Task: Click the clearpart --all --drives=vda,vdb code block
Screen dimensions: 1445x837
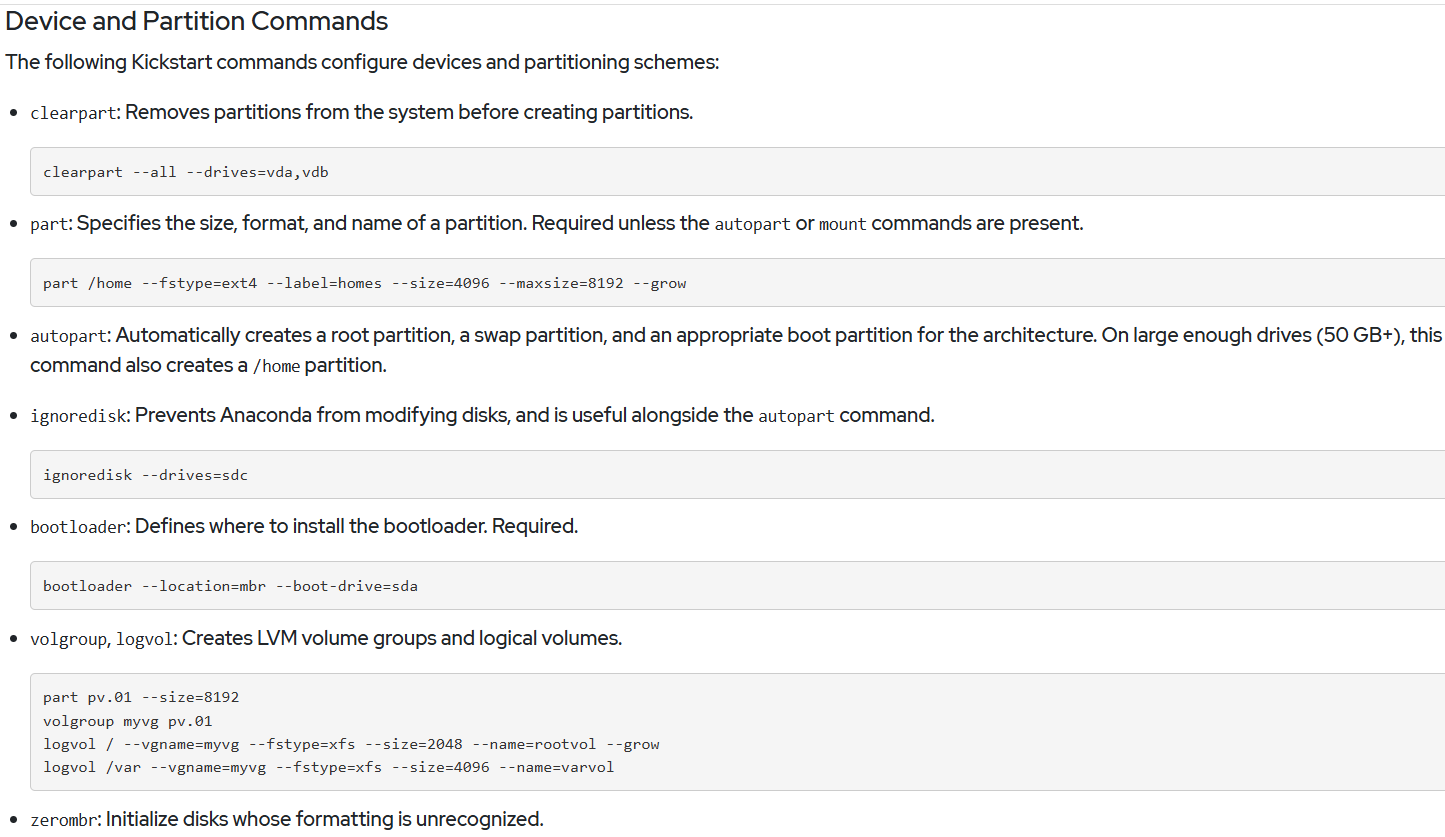Action: click(737, 172)
